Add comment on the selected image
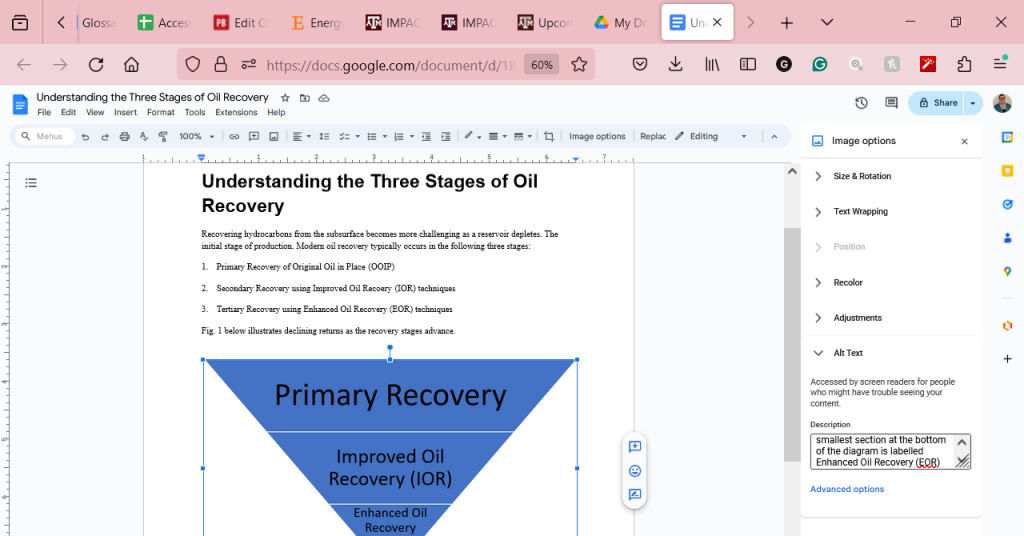The width and height of the screenshot is (1024, 536). [x=634, y=447]
